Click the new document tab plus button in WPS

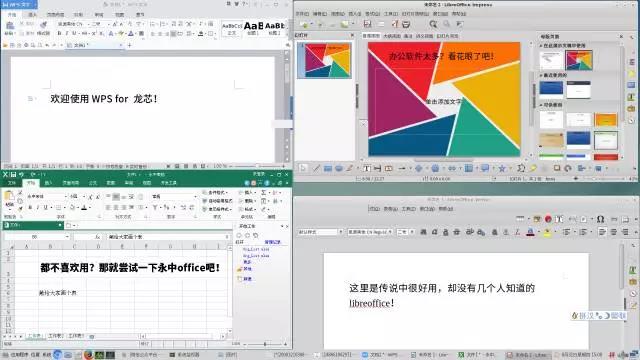(x=129, y=45)
